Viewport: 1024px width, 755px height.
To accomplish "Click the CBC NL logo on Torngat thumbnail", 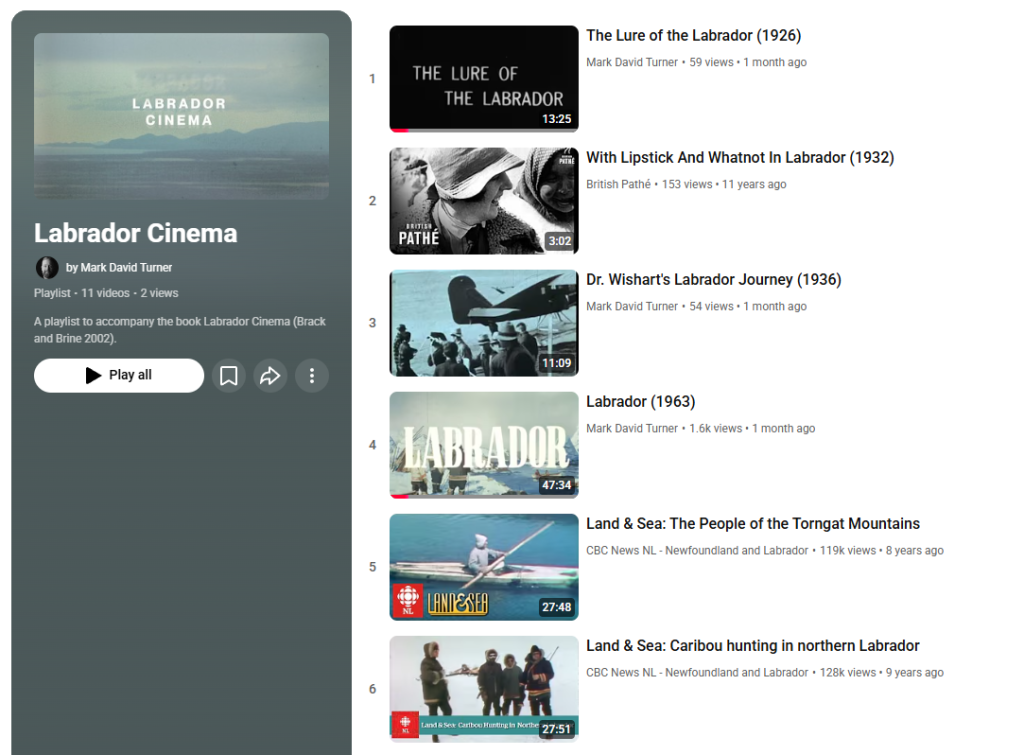I will (x=407, y=600).
